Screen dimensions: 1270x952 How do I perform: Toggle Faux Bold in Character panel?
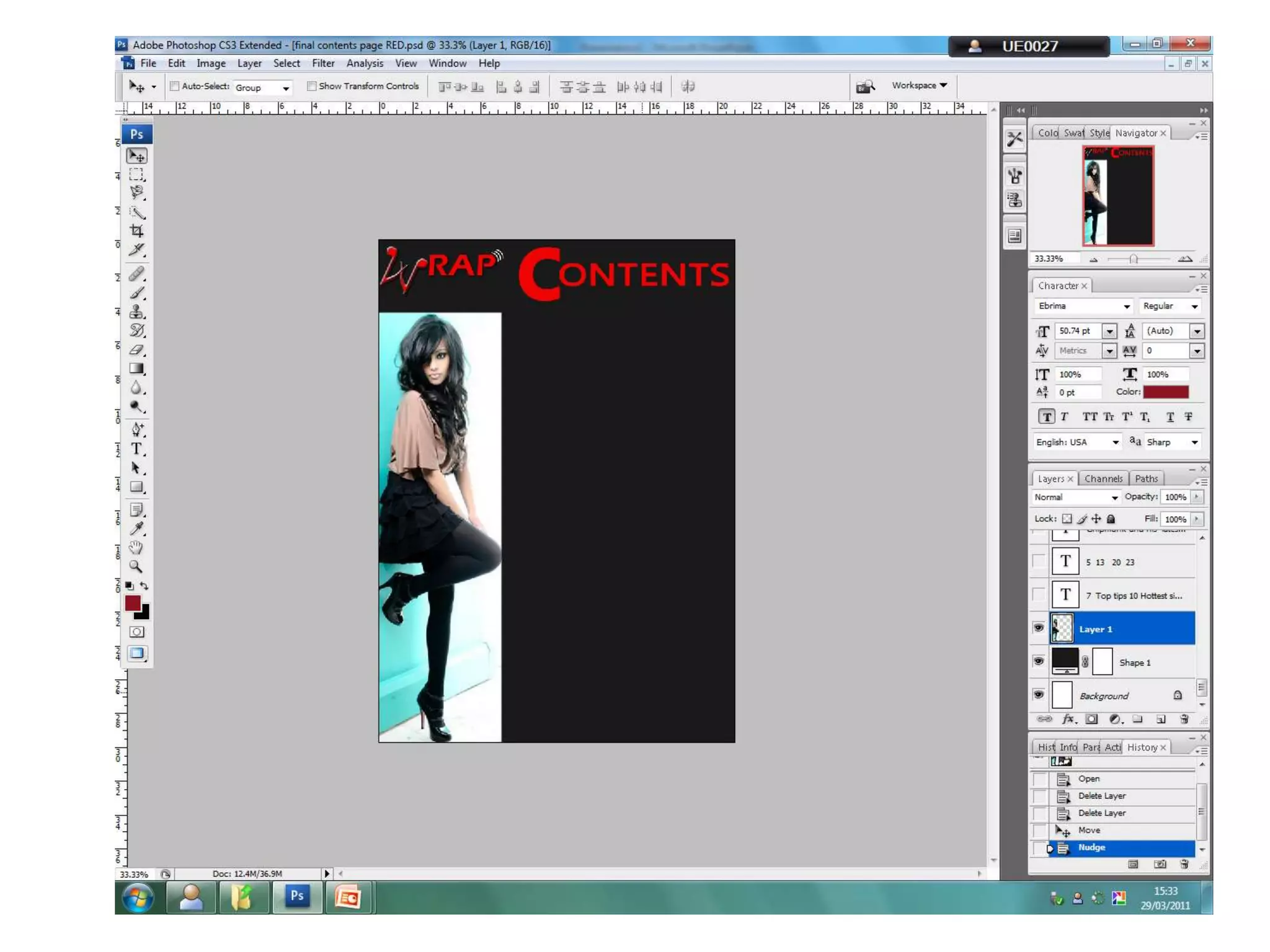[1047, 417]
